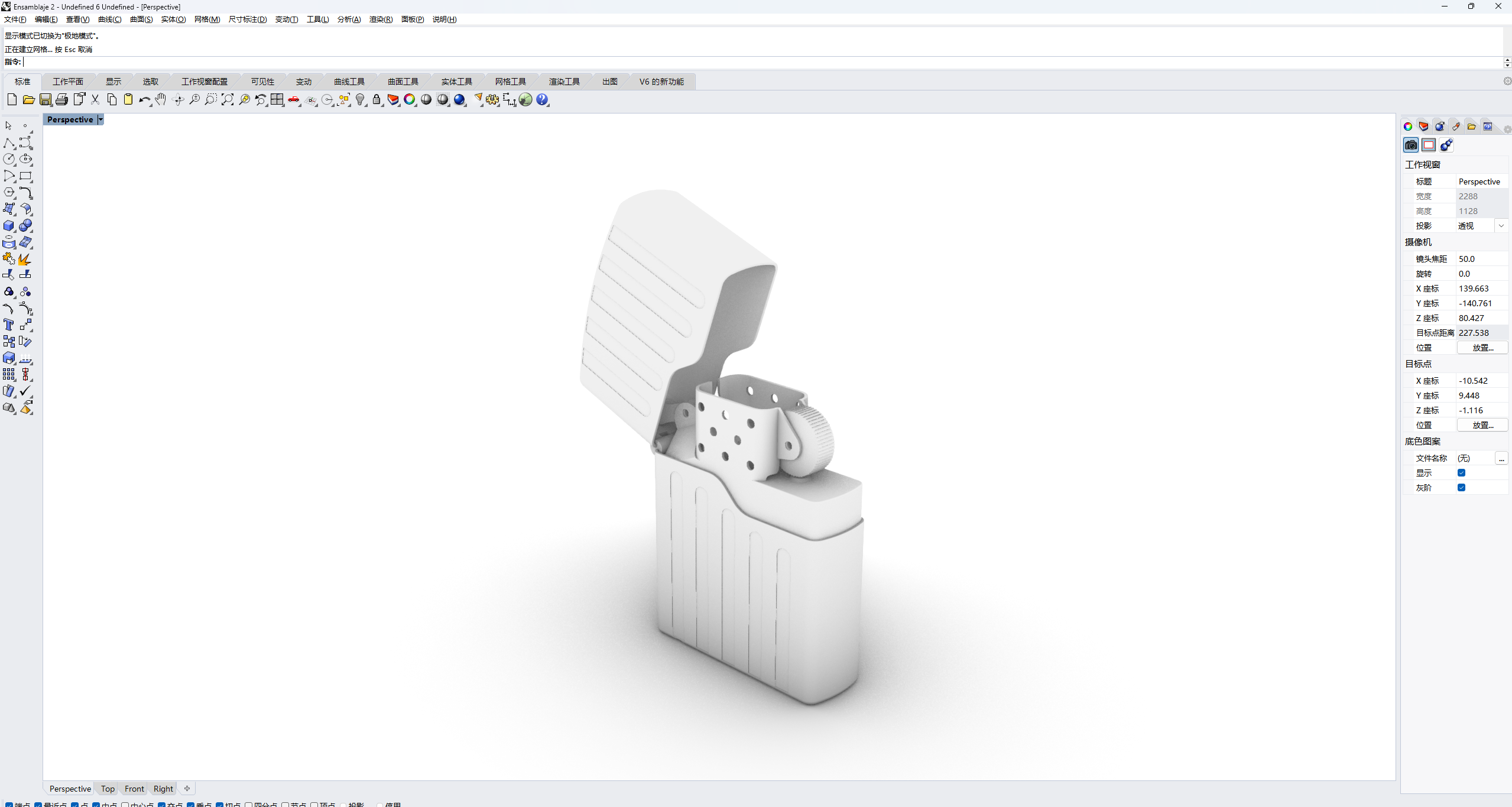Open Options gear icon in toolbar
1512x807 pixels.
492,99
